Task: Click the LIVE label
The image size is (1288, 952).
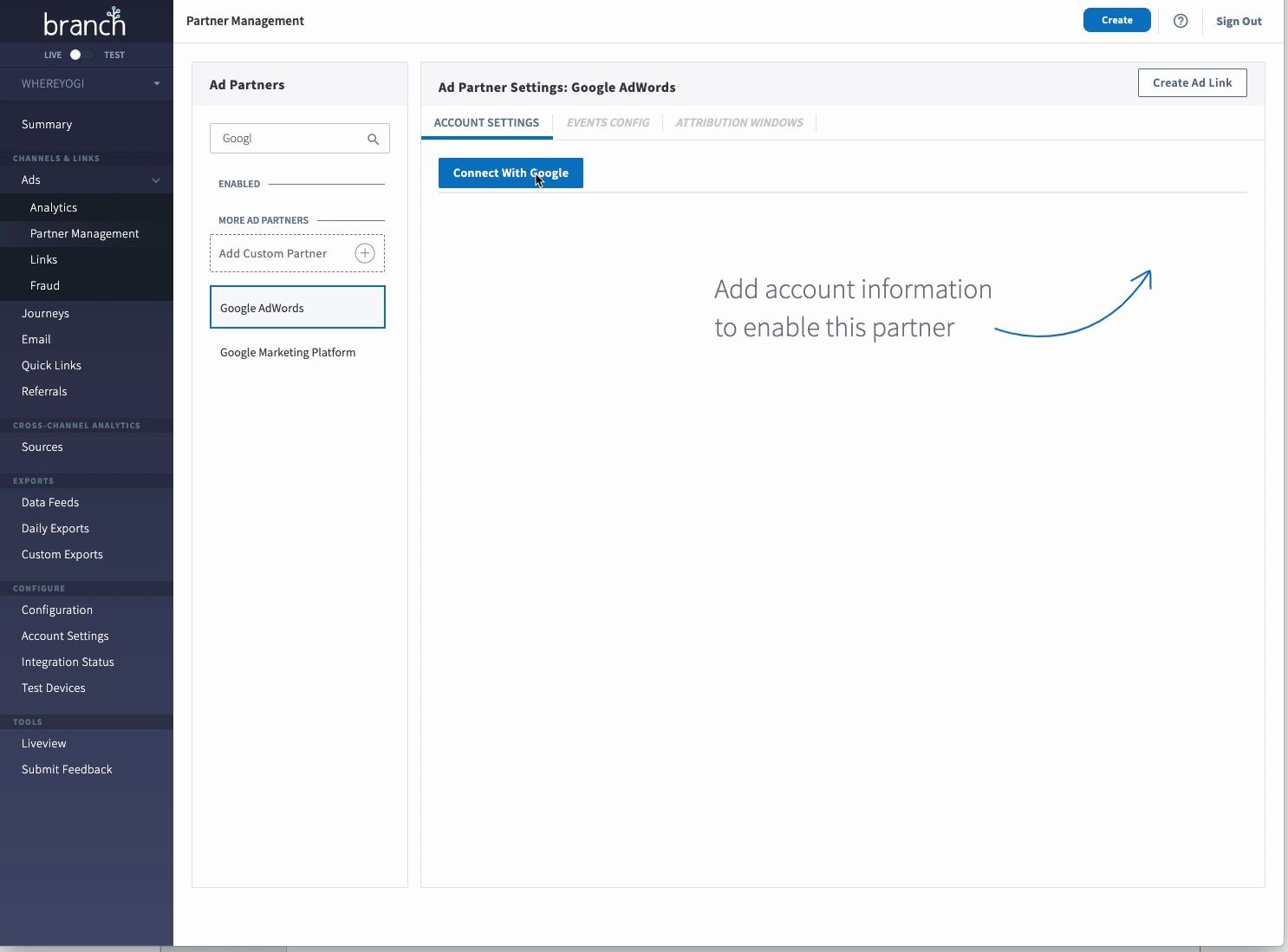Action: (53, 55)
